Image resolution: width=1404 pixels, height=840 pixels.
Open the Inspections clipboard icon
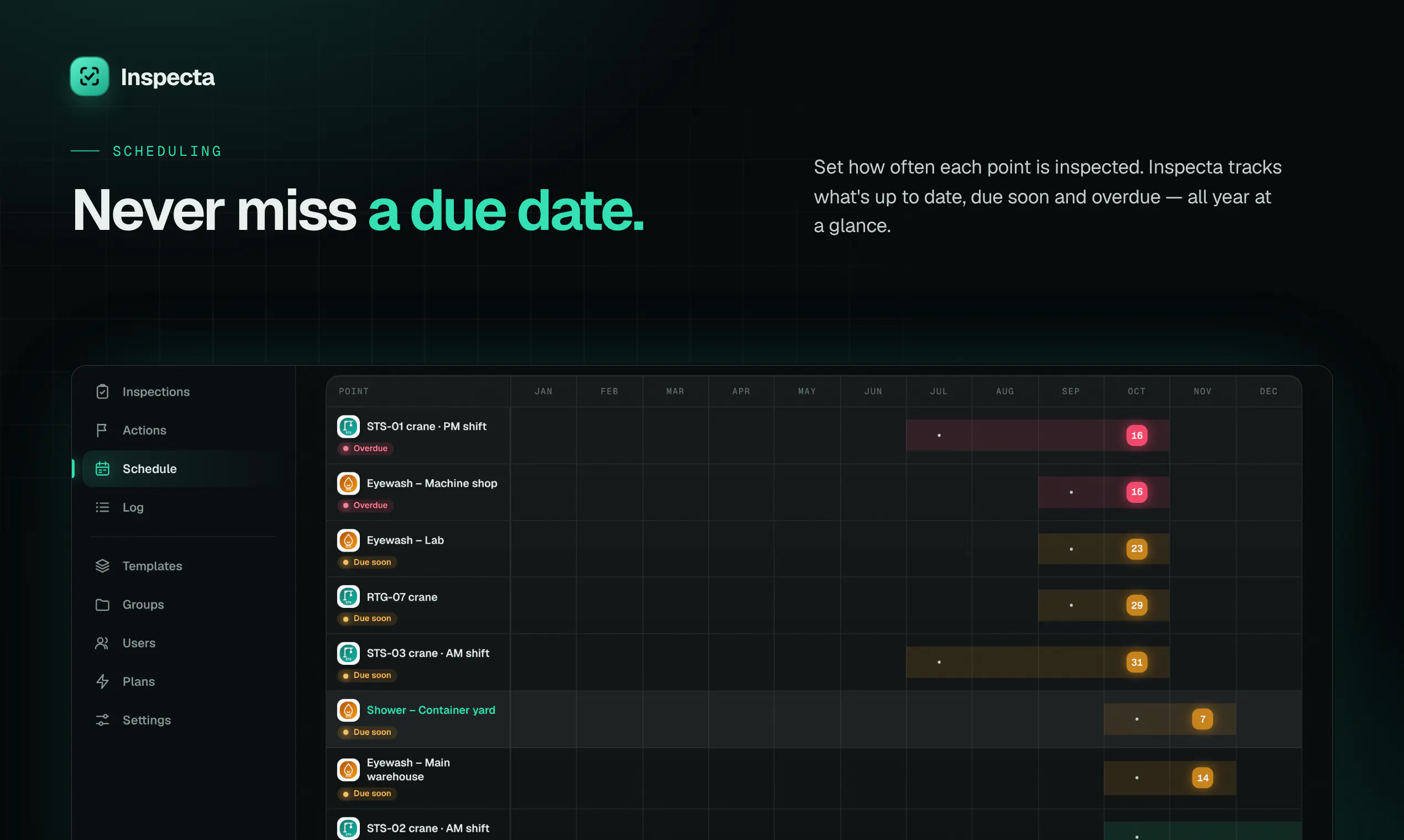(102, 392)
